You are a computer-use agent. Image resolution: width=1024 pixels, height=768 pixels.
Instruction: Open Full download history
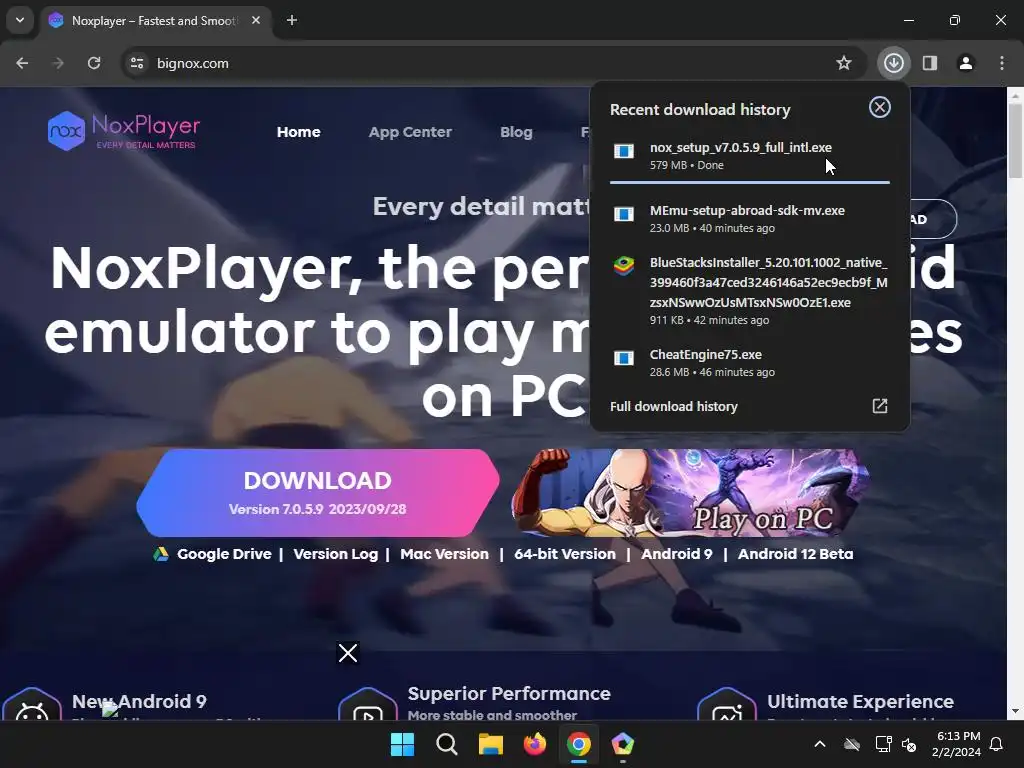click(673, 406)
